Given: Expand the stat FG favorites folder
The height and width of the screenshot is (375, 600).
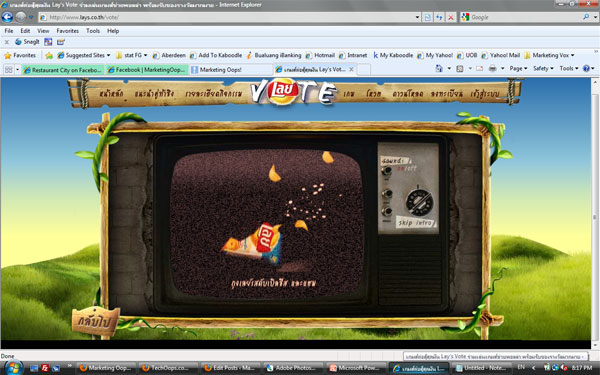Looking at the screenshot, I should (x=130, y=55).
